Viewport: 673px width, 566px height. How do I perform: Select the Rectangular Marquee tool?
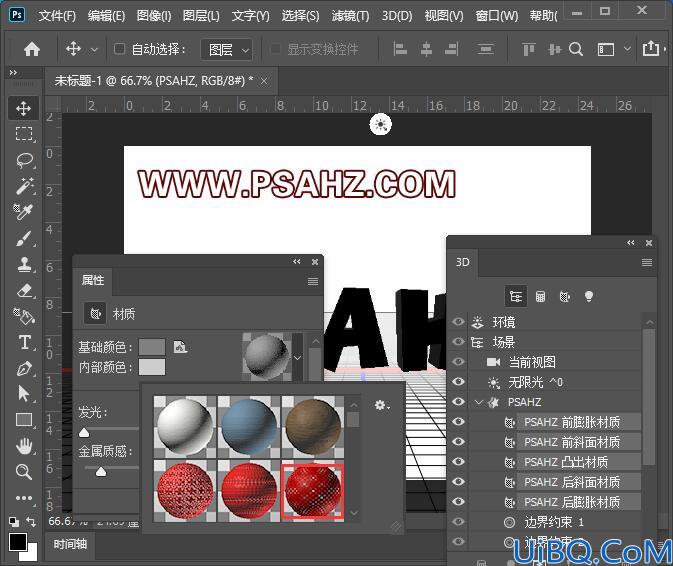coord(24,134)
